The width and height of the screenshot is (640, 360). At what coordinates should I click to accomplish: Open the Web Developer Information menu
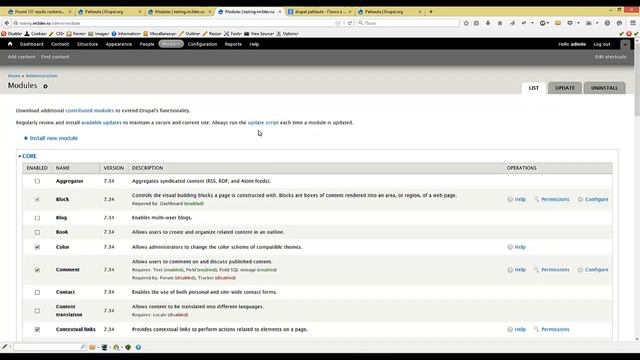pyautogui.click(x=126, y=34)
